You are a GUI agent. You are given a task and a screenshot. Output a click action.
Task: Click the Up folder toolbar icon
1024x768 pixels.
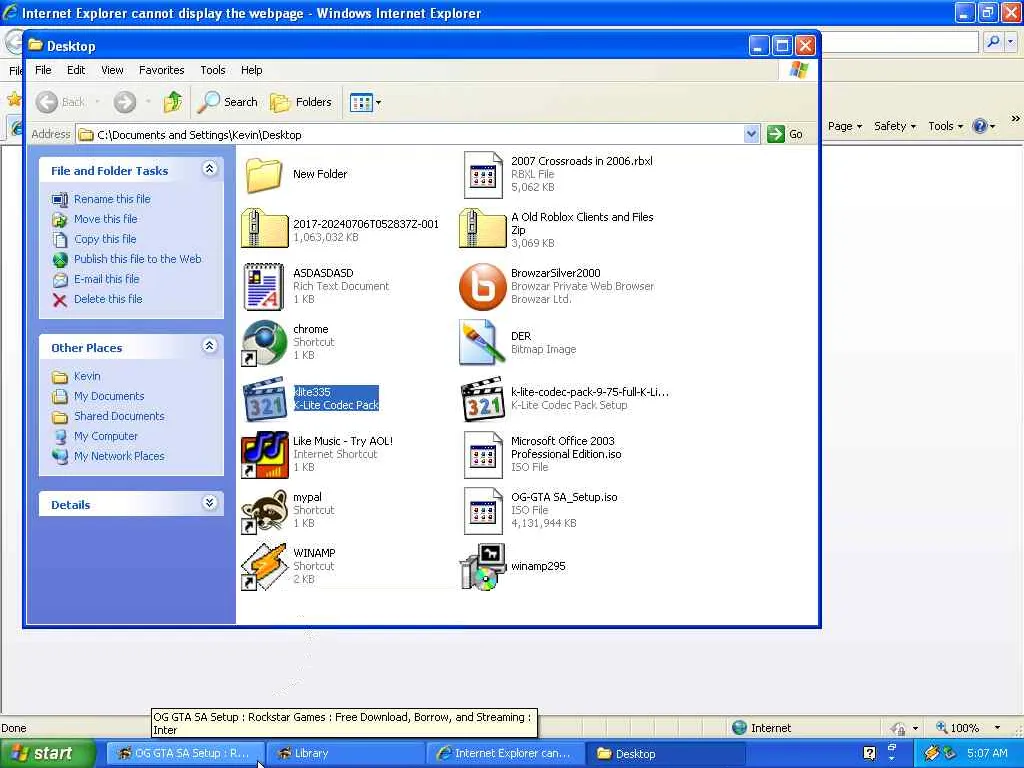(x=173, y=102)
